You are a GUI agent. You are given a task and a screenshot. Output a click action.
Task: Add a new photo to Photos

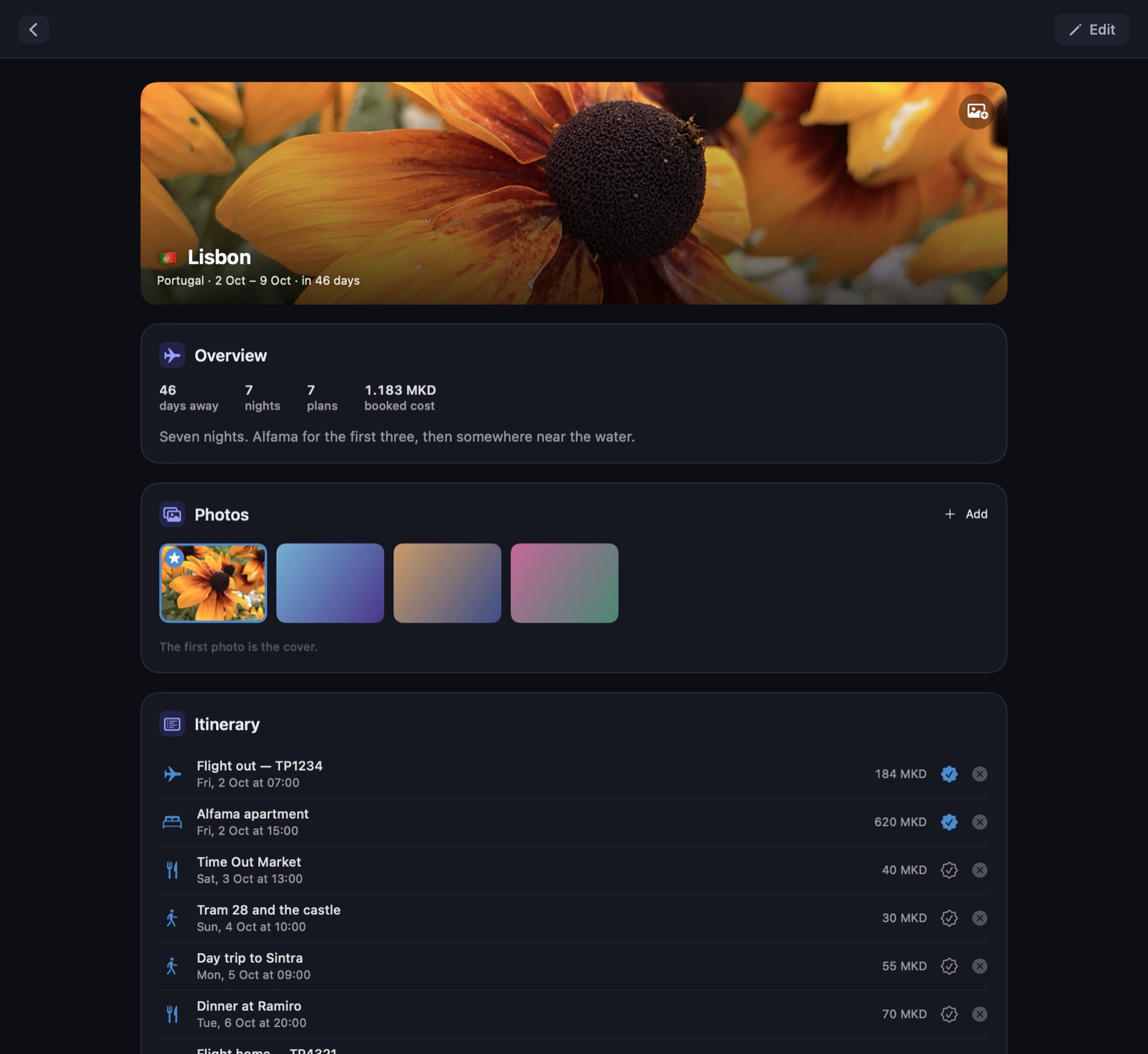(966, 514)
